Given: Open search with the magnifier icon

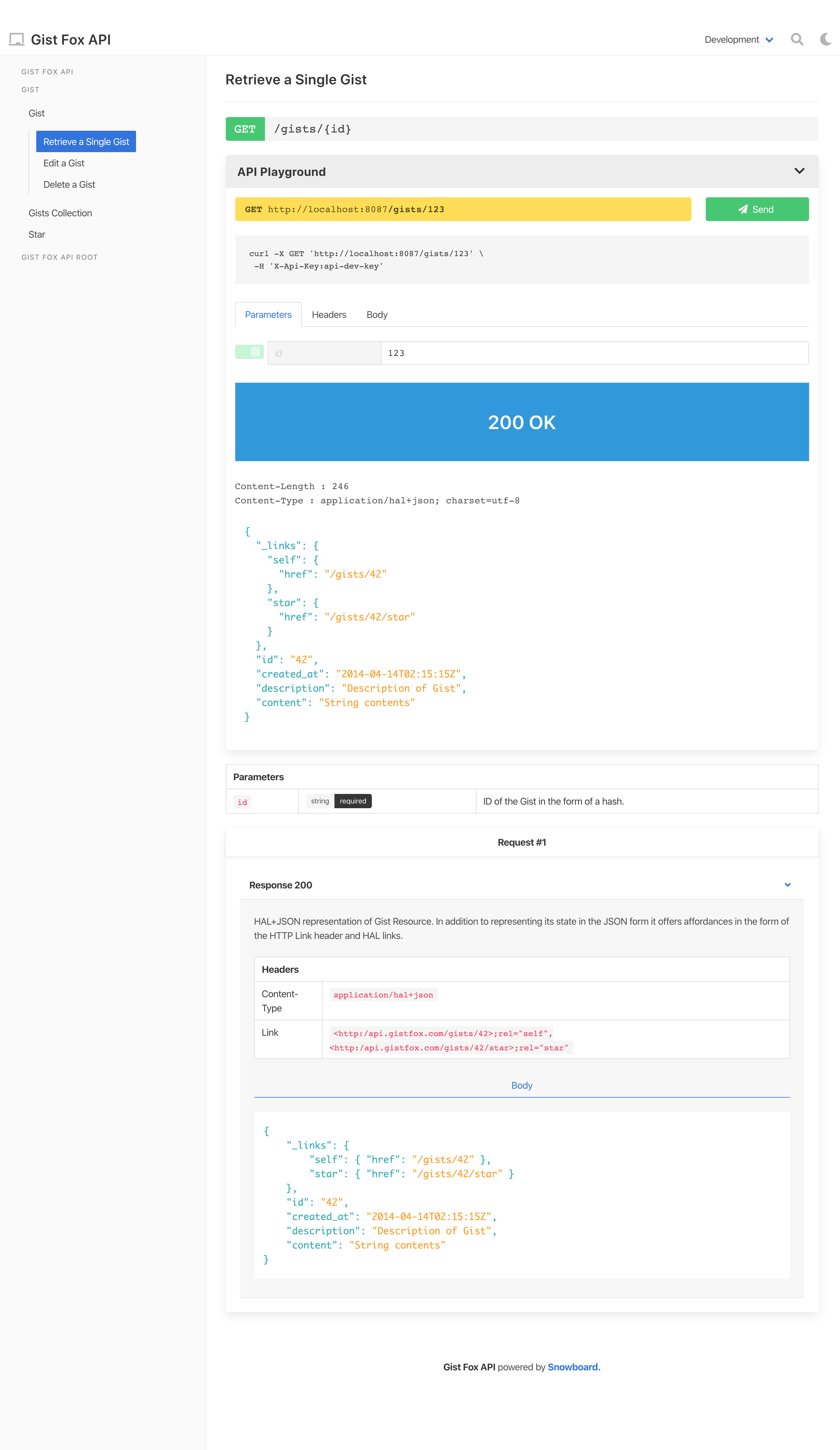Looking at the screenshot, I should (796, 39).
